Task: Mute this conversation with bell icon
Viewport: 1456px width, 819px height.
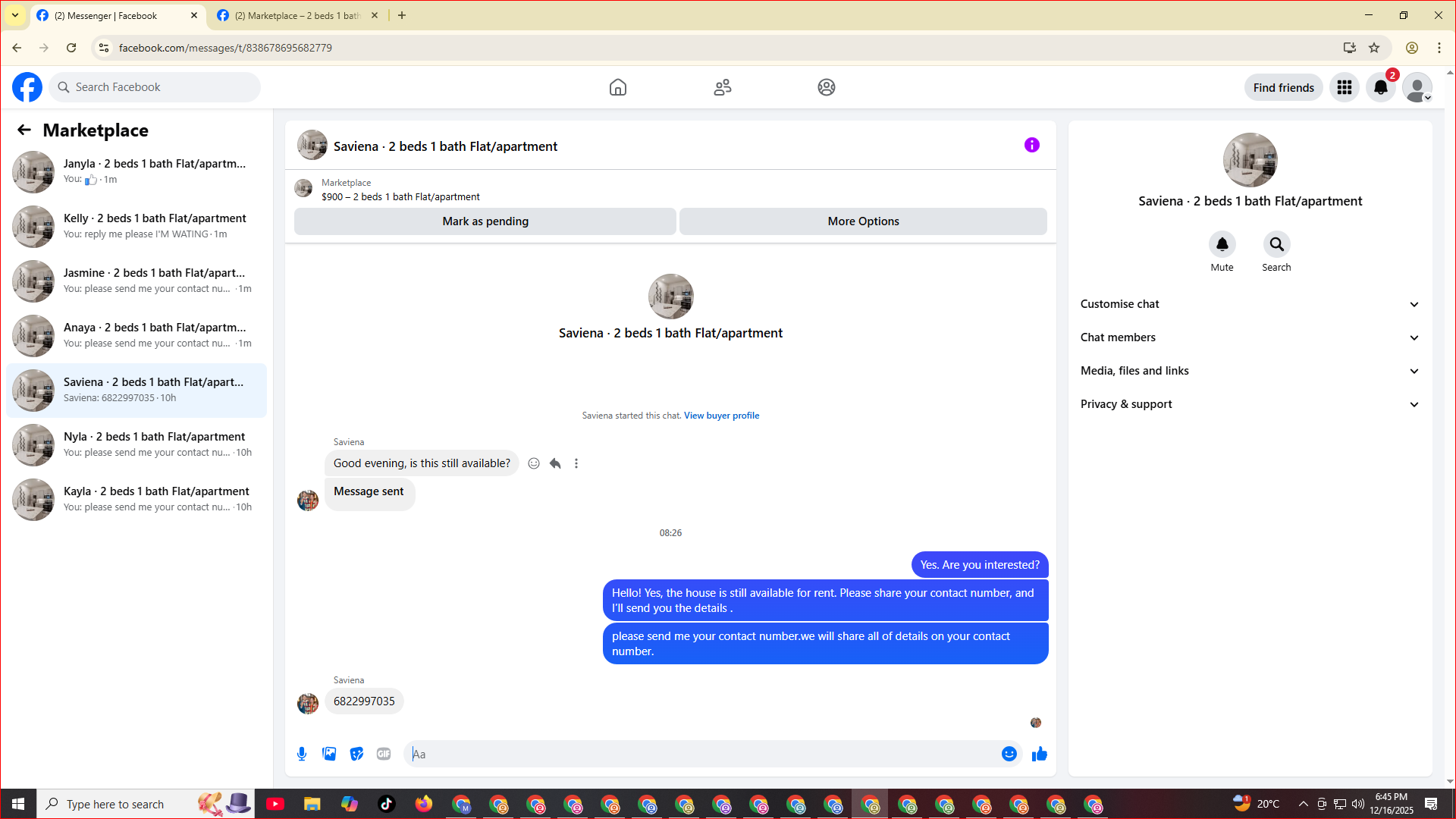Action: tap(1222, 244)
